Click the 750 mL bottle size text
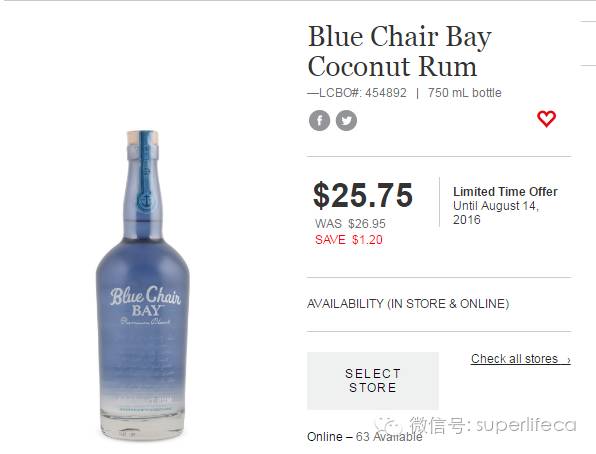The image size is (596, 454). coord(464,93)
